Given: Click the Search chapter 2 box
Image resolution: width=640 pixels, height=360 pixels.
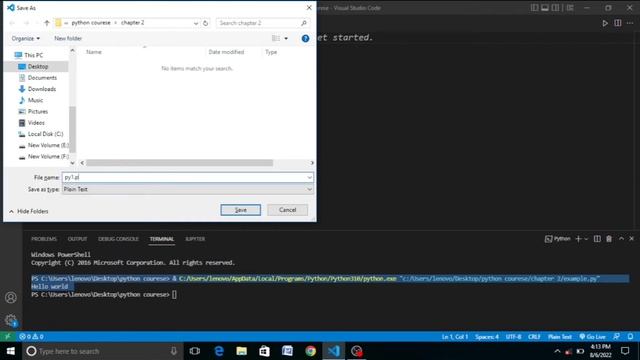Looking at the screenshot, I should pos(262,23).
